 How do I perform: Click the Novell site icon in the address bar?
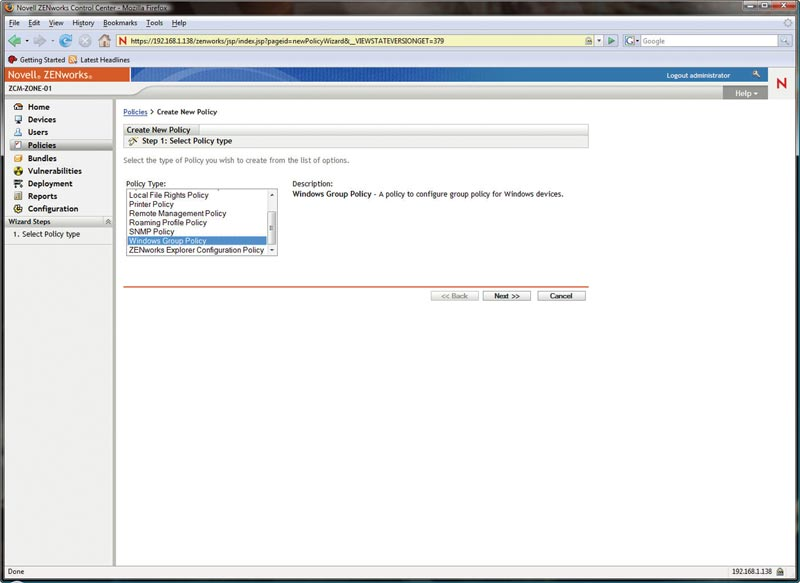pyautogui.click(x=122, y=41)
